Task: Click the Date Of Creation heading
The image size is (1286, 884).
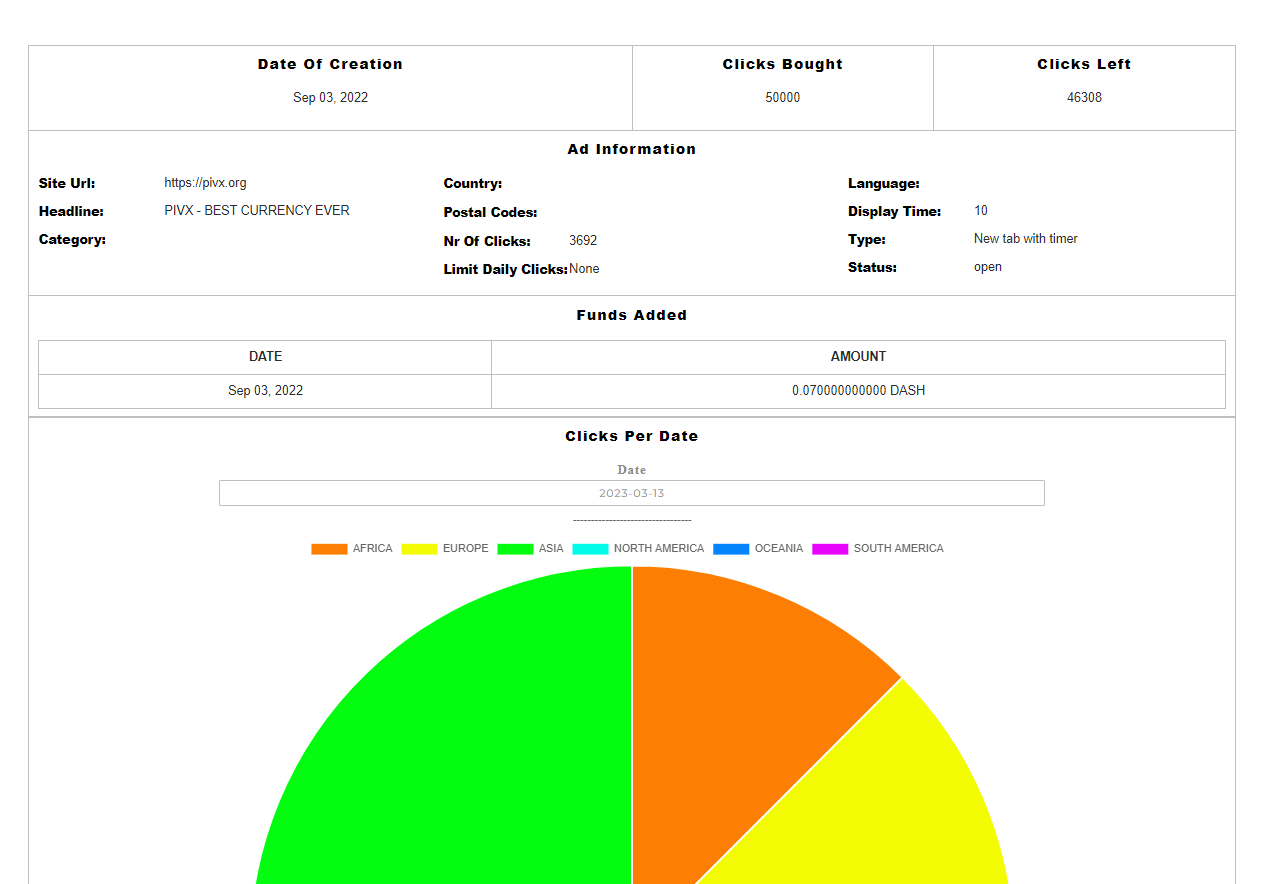Action: point(330,64)
